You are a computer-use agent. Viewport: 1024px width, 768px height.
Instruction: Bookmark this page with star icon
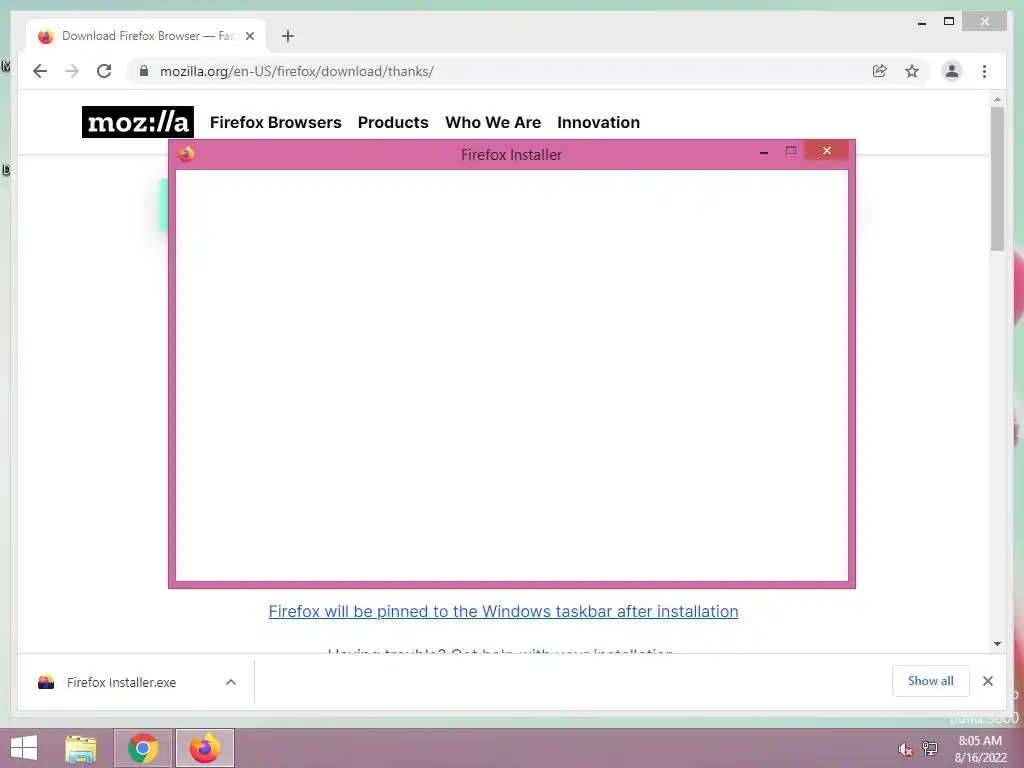pos(912,71)
